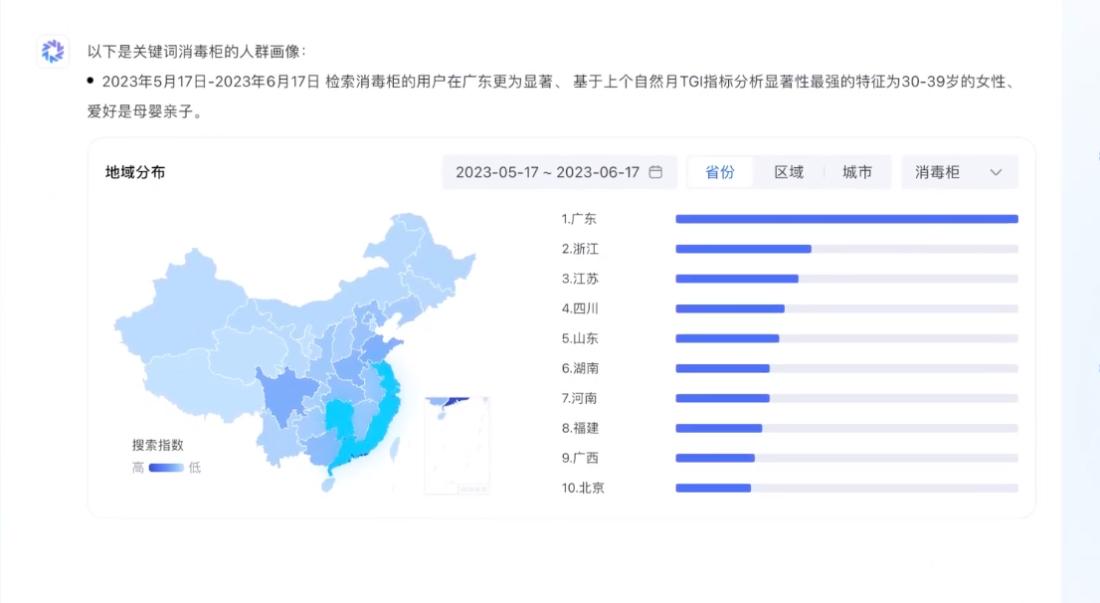
Task: Click the 高 legend label
Action: 138,468
